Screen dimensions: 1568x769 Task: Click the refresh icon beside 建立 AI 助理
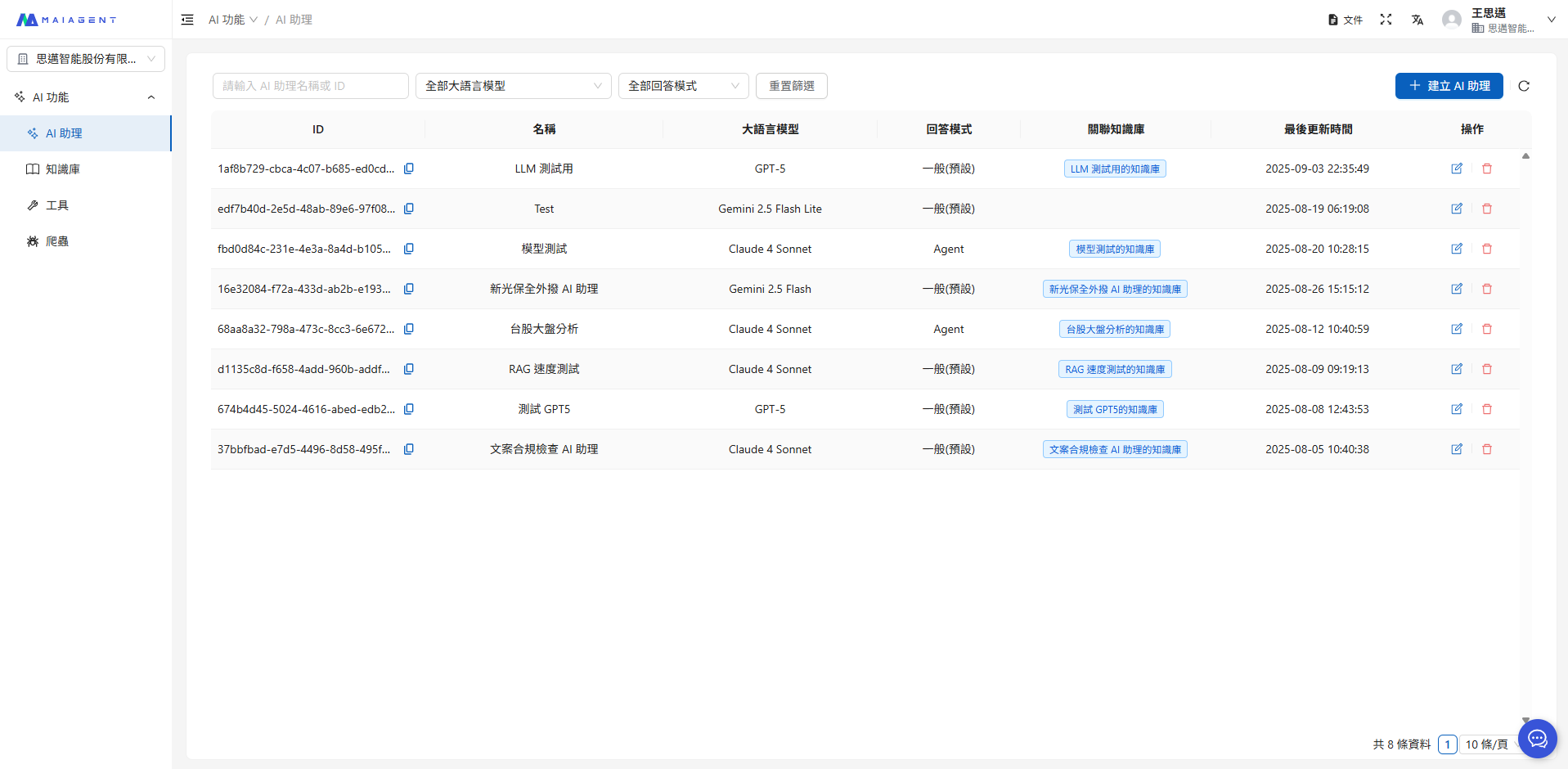click(1523, 86)
